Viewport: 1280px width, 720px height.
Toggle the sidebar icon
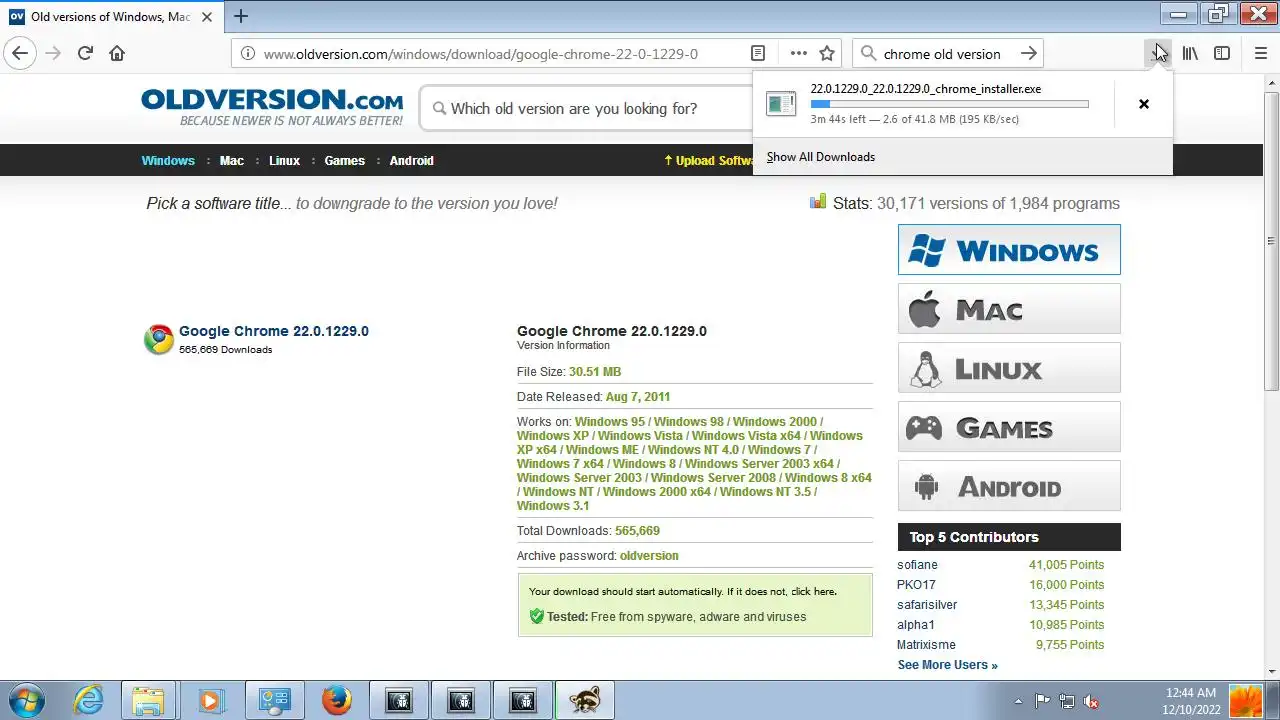pyautogui.click(x=1222, y=54)
